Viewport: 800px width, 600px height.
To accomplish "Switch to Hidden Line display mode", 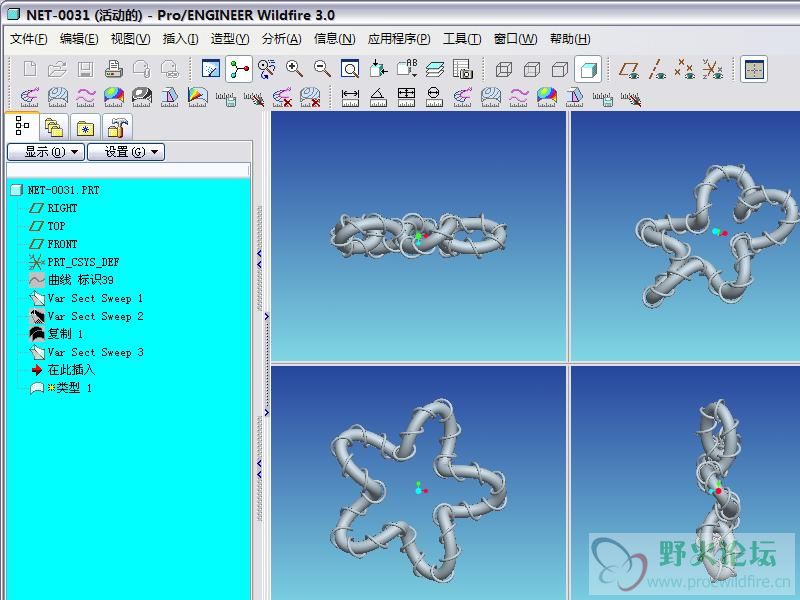I will click(532, 69).
